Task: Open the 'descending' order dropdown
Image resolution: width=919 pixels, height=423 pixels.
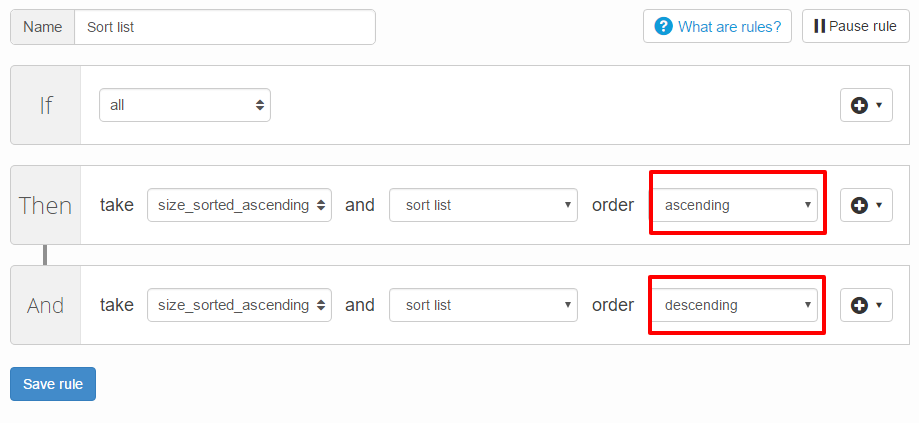Action: [735, 305]
